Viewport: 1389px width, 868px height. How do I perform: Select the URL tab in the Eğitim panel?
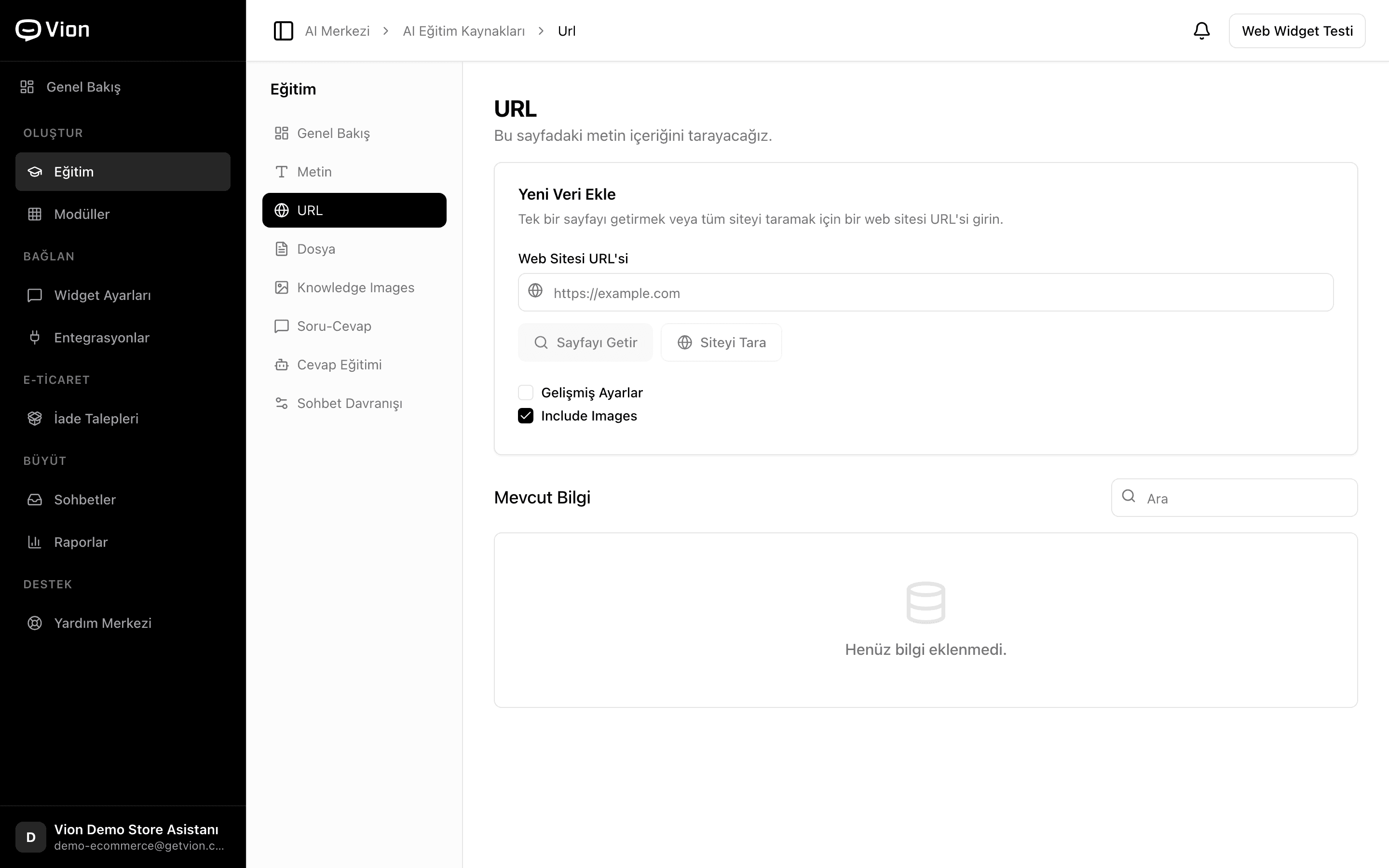354,210
